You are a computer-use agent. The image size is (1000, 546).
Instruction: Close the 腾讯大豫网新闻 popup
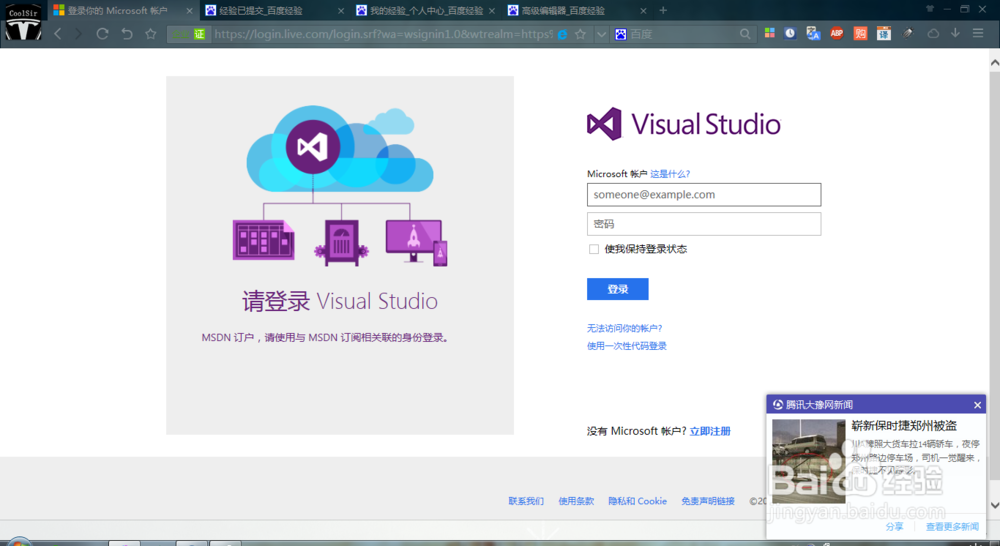977,405
